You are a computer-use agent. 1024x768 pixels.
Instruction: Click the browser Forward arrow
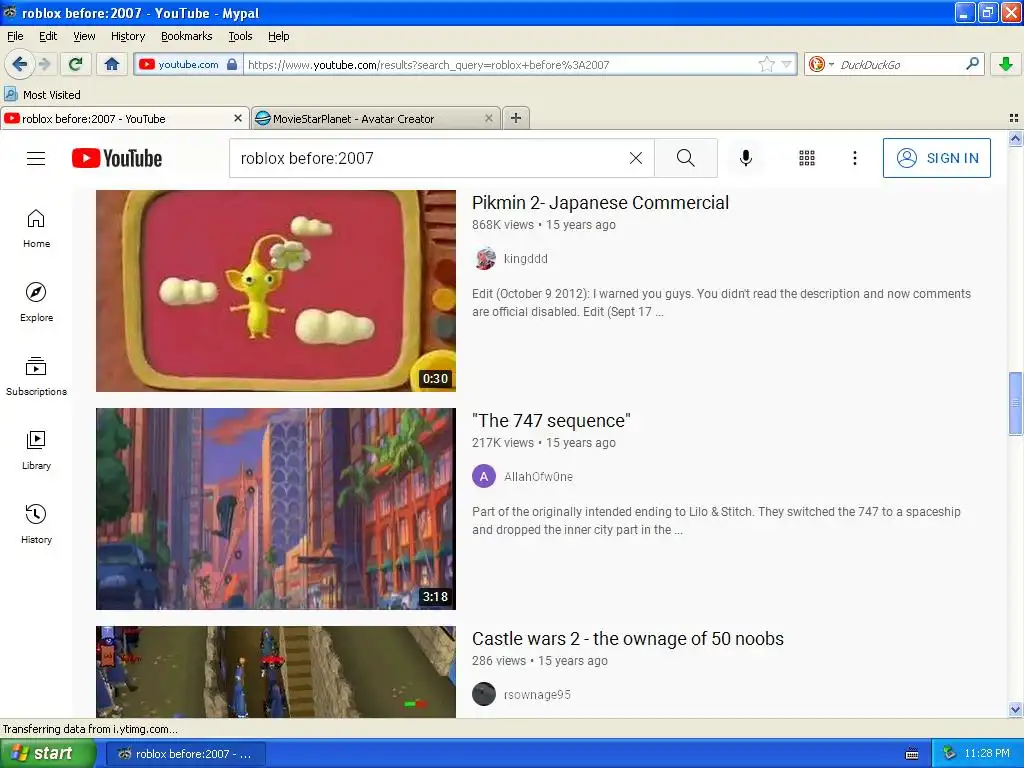[x=44, y=64]
